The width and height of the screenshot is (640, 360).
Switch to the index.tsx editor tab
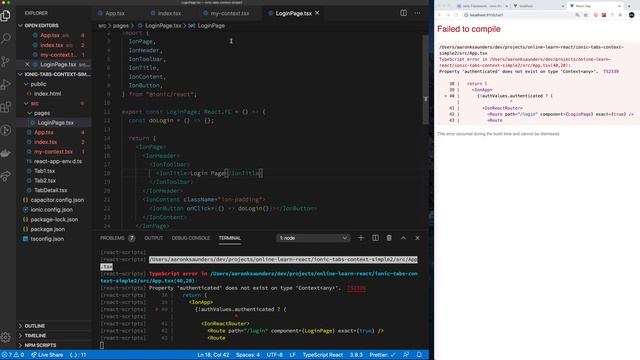pyautogui.click(x=169, y=13)
